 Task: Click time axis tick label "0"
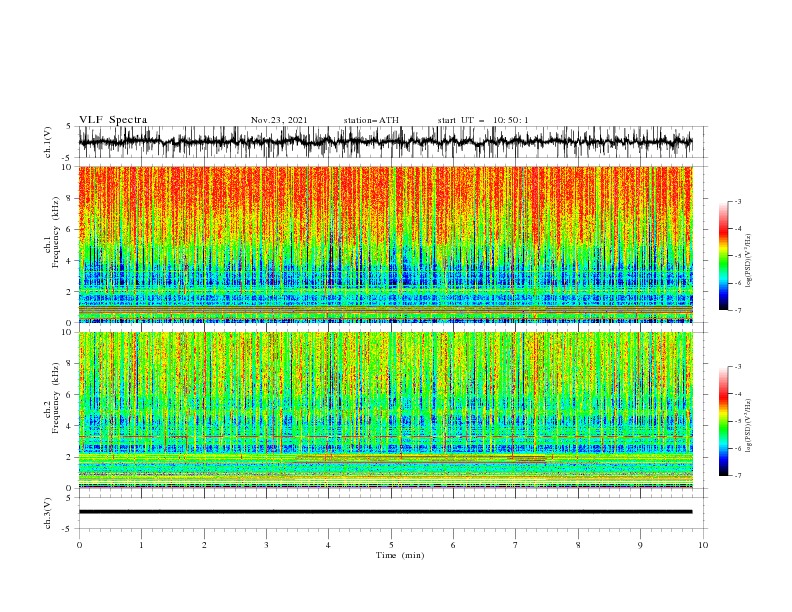79,545
